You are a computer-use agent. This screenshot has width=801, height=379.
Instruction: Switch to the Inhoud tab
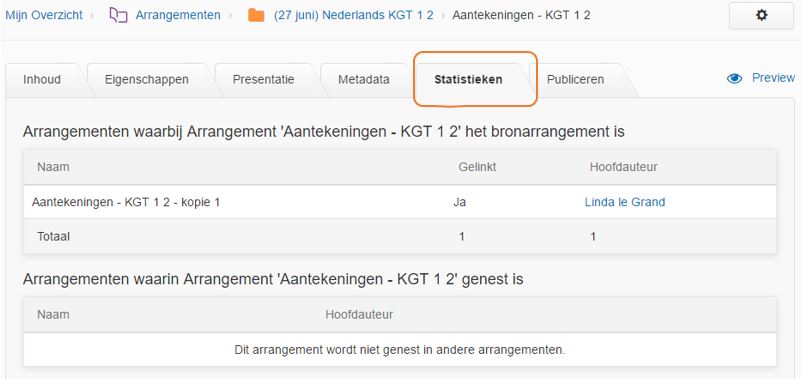pyautogui.click(x=42, y=80)
